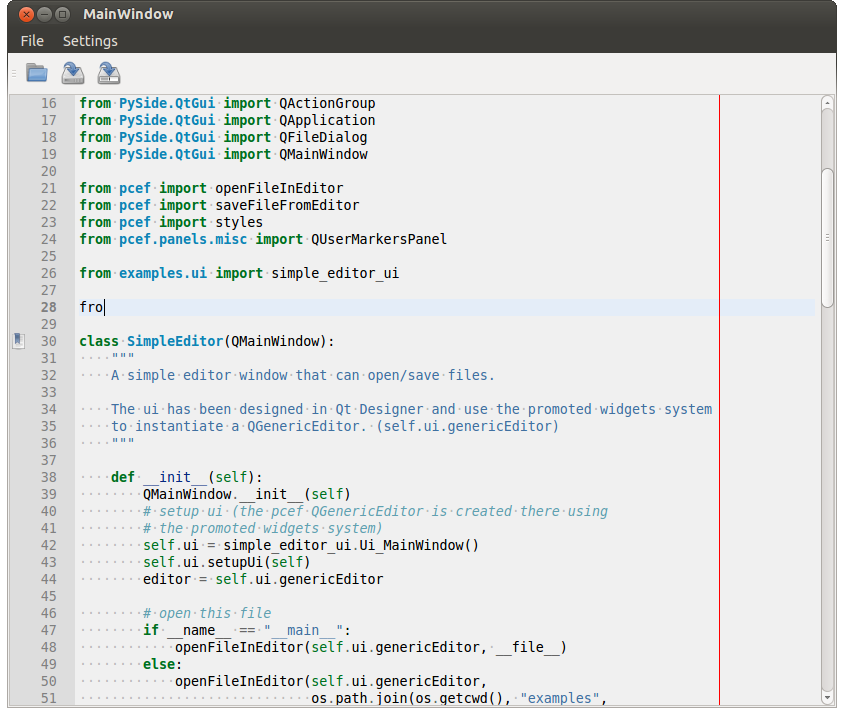The image size is (844, 715).
Task: Click the last save icon in the toolbar
Action: pos(109,72)
